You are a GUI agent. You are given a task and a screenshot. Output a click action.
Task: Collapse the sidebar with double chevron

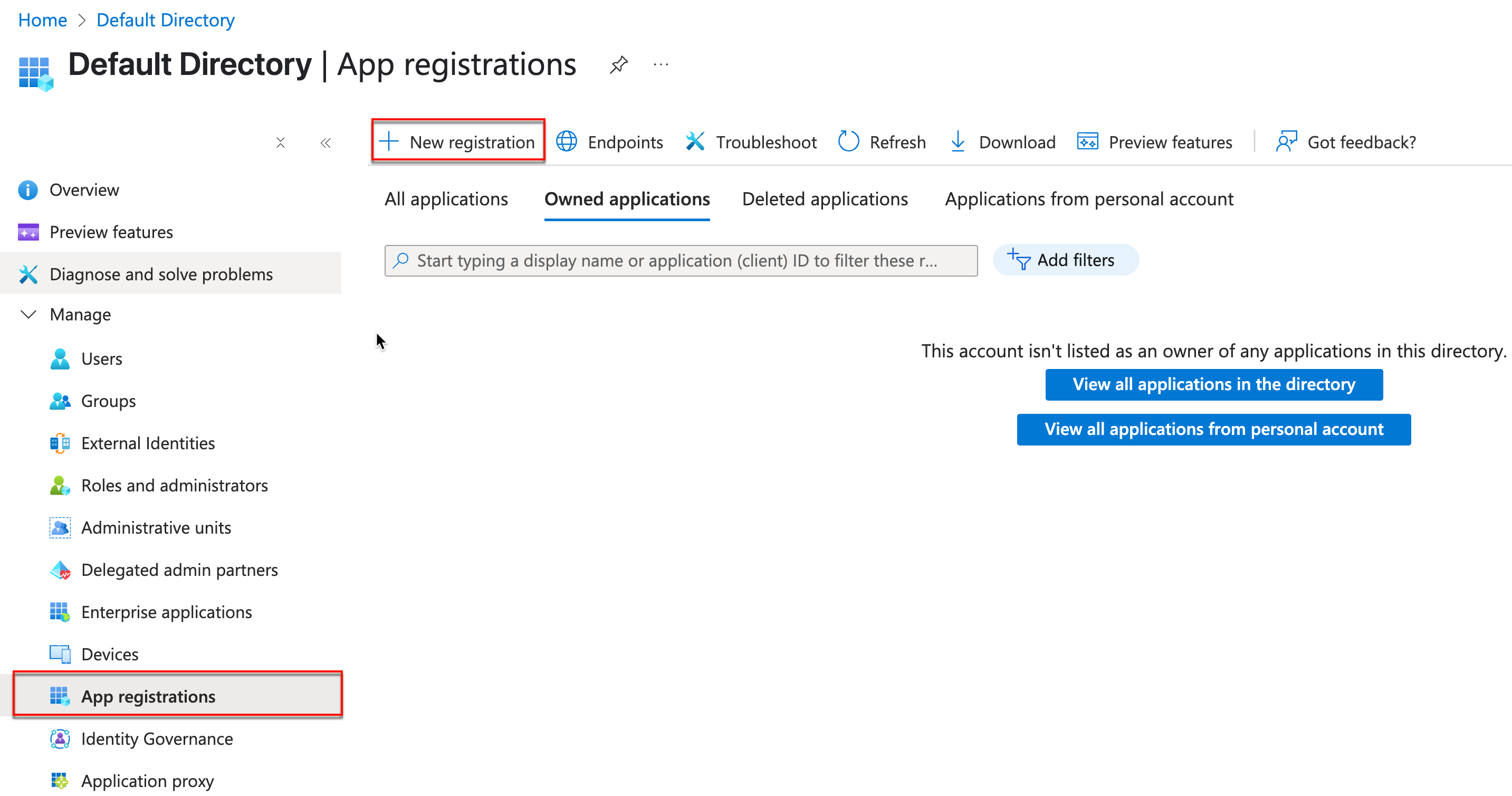tap(326, 143)
